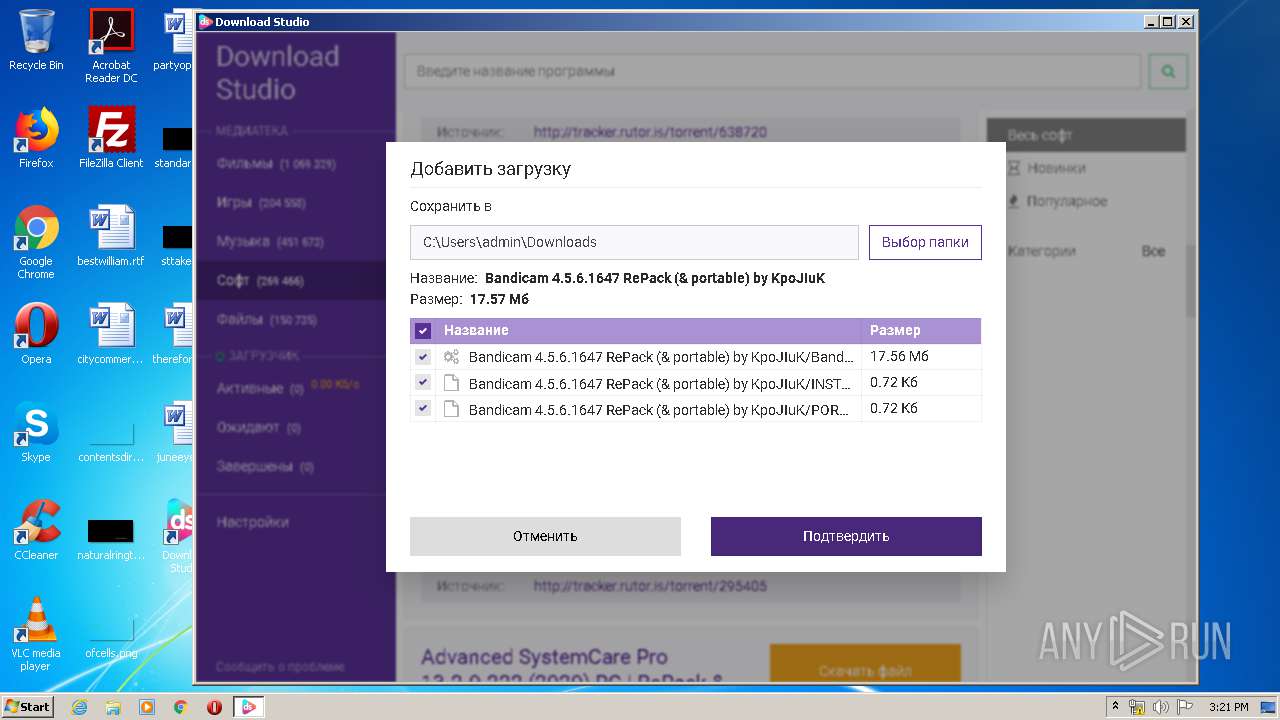Open Настройки in the sidebar
The width and height of the screenshot is (1280, 720).
(253, 522)
